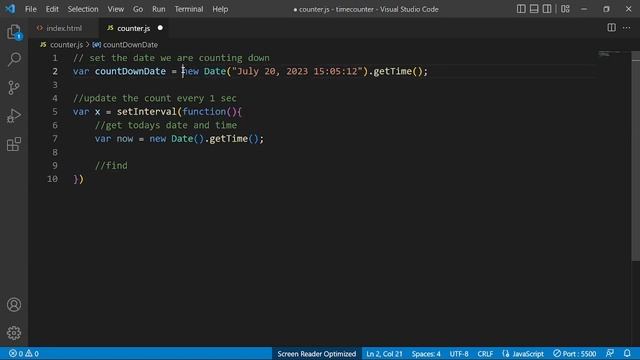
Task: Open the Terminal menu
Action: (189, 9)
